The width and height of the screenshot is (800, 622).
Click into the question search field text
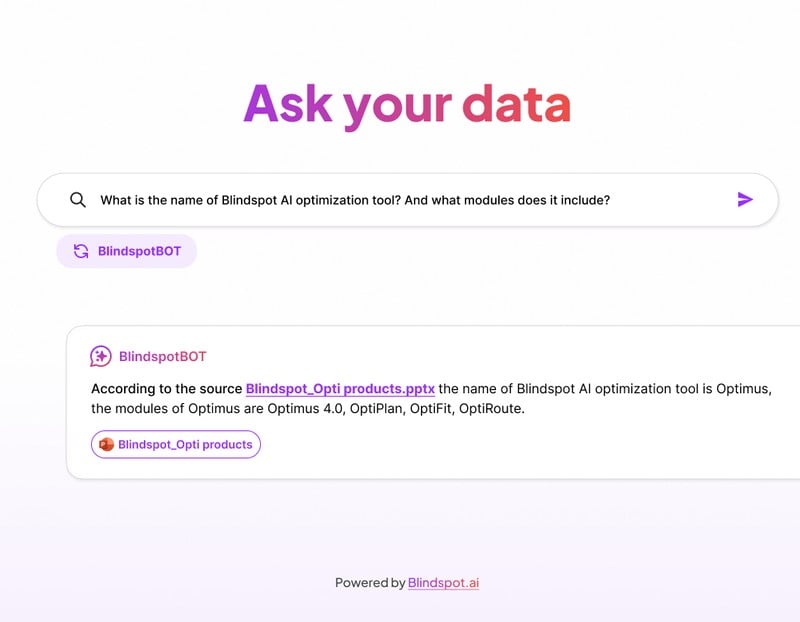(x=355, y=200)
